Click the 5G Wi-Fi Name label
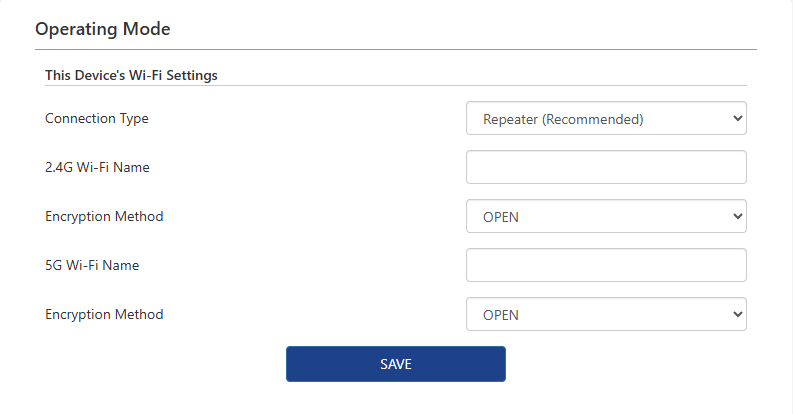The width and height of the screenshot is (793, 414). (92, 265)
